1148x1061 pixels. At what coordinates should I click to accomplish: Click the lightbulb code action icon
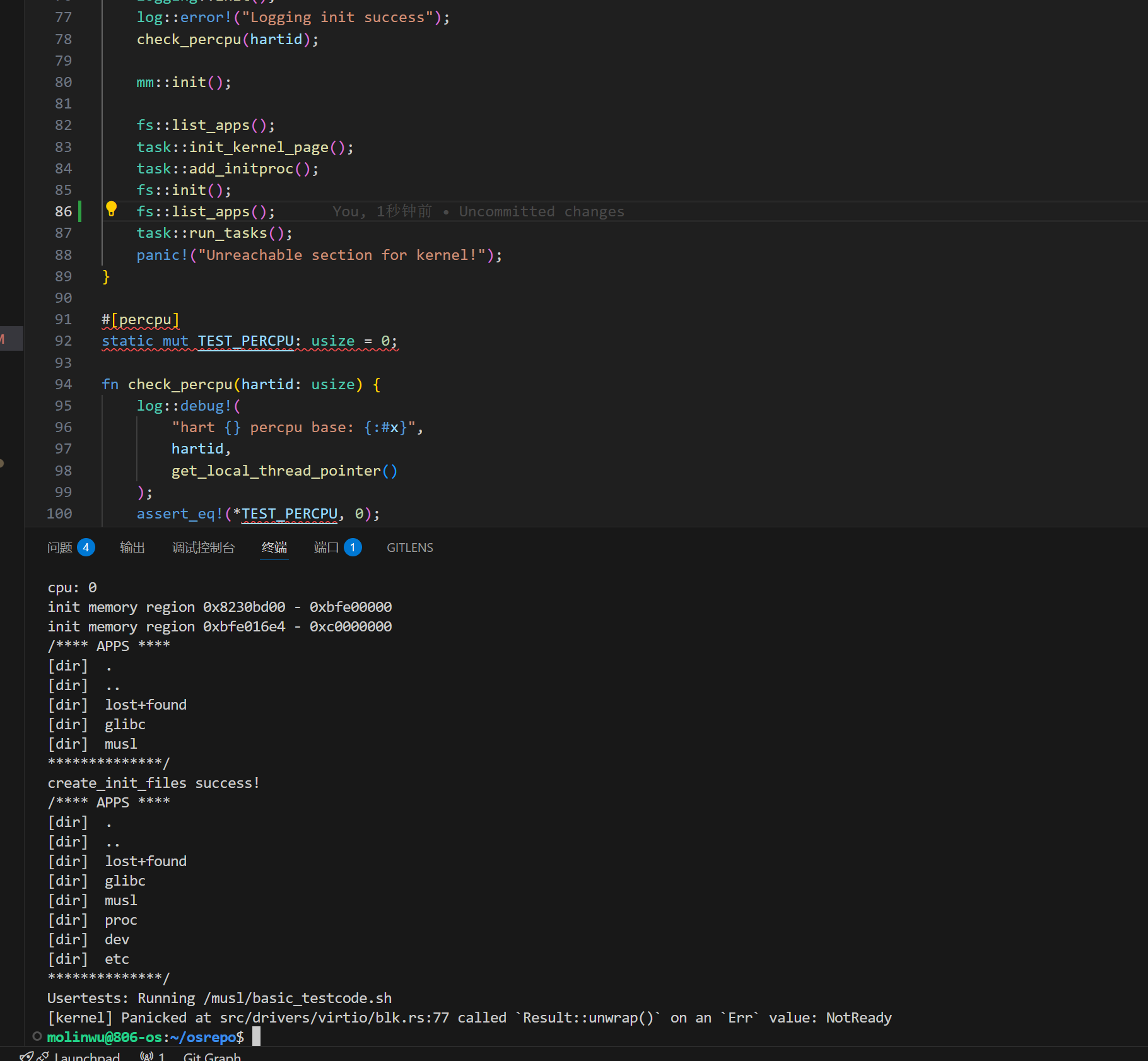[x=111, y=209]
